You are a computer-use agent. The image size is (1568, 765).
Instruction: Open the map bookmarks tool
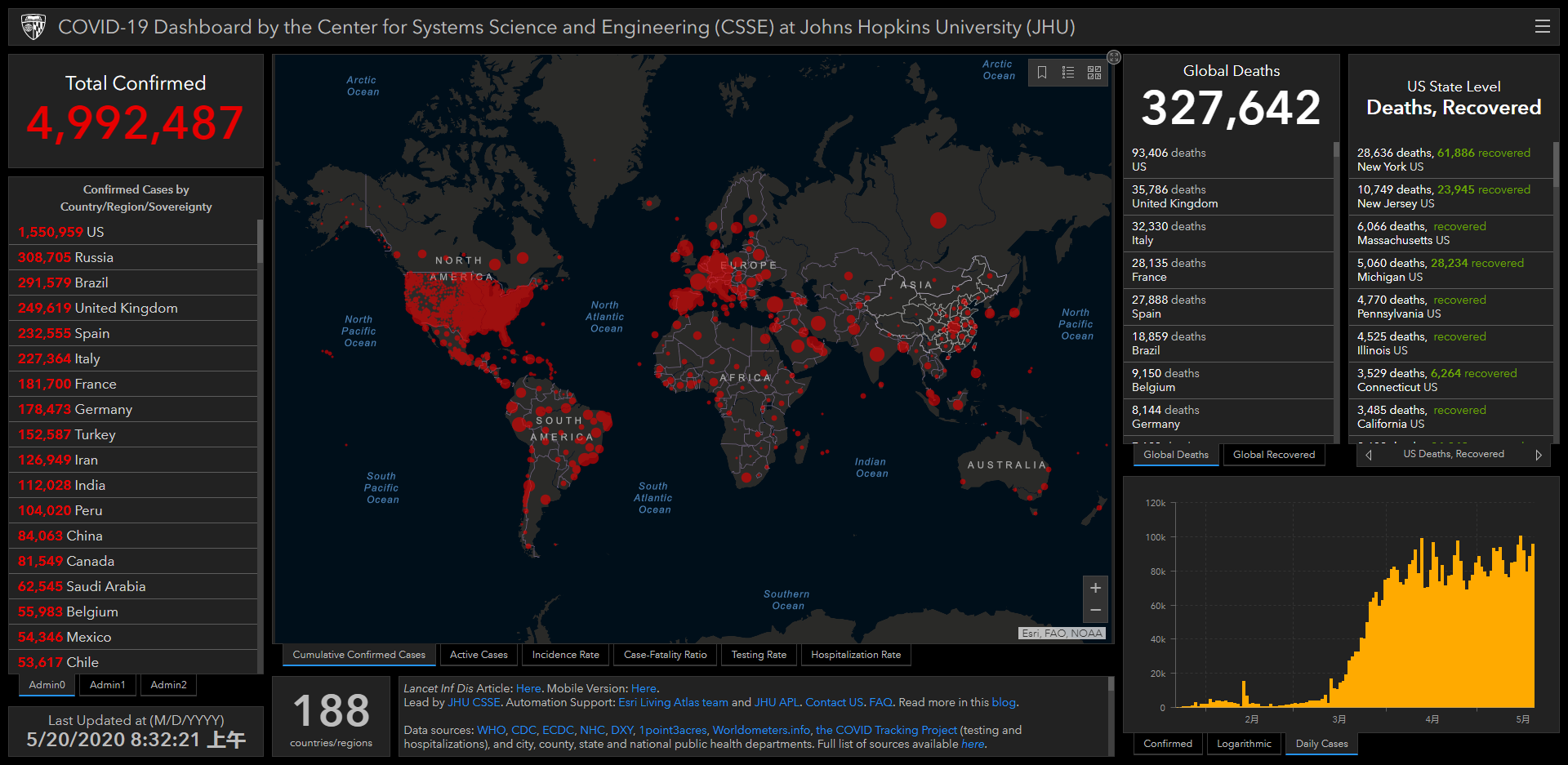1042,73
